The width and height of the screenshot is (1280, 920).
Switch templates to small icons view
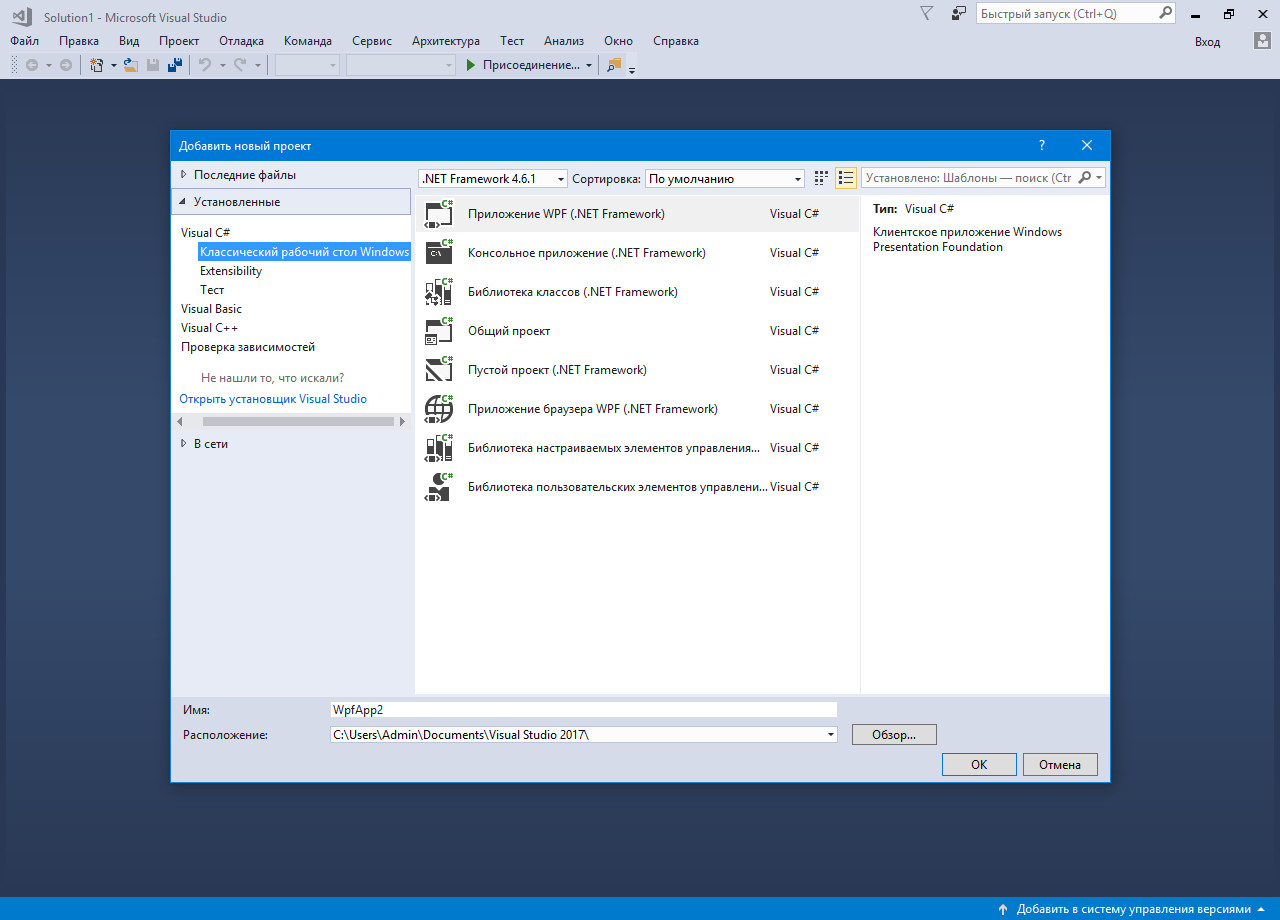click(821, 178)
